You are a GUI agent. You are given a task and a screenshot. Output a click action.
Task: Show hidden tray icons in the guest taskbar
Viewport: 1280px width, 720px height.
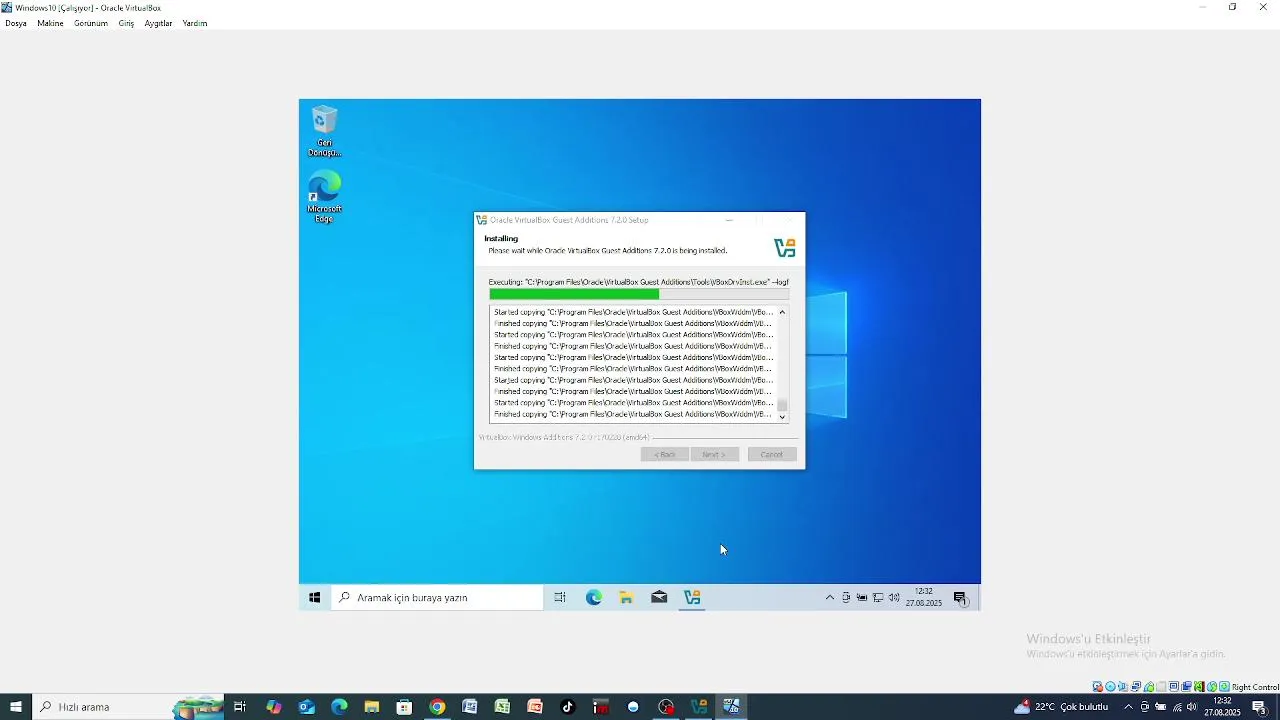tap(830, 598)
